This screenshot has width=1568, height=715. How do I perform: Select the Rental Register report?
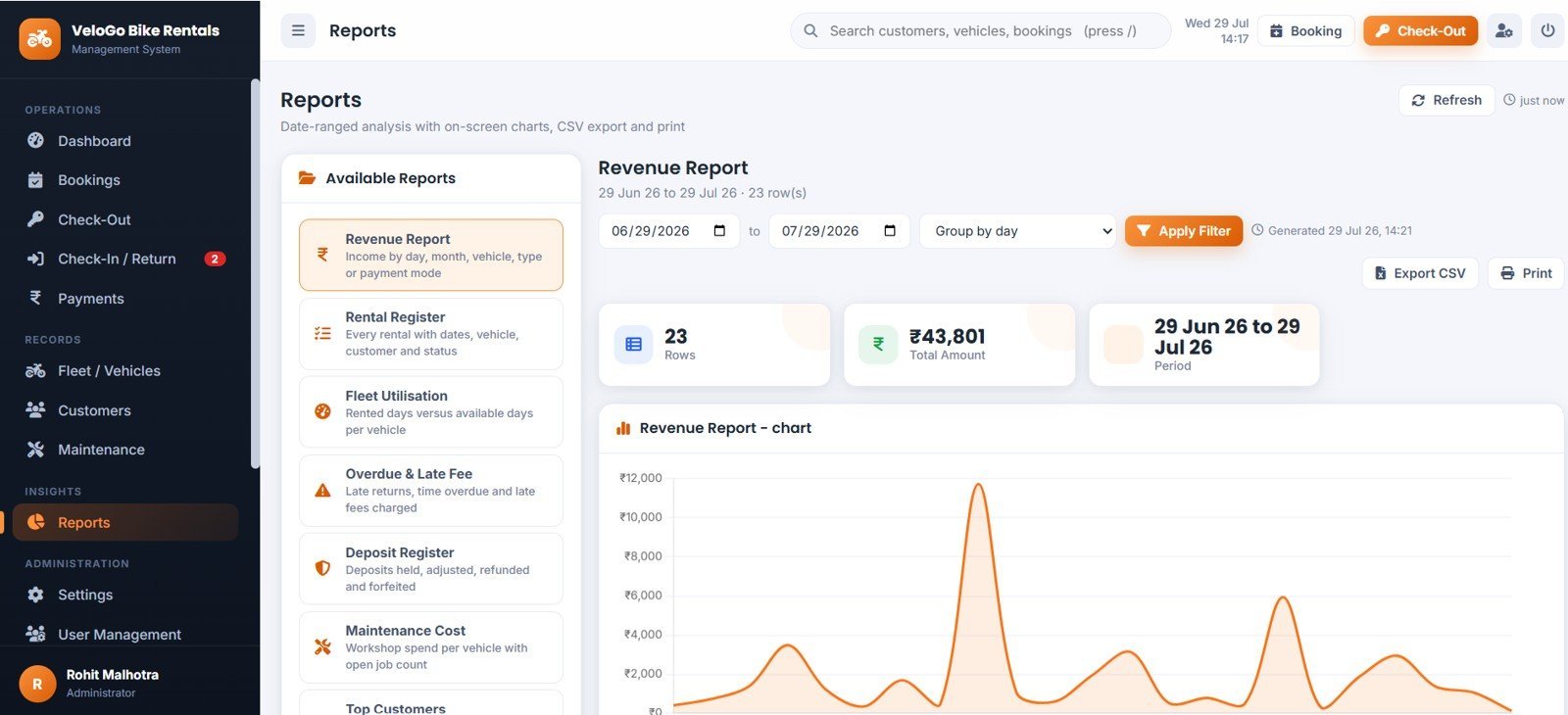[x=431, y=333]
